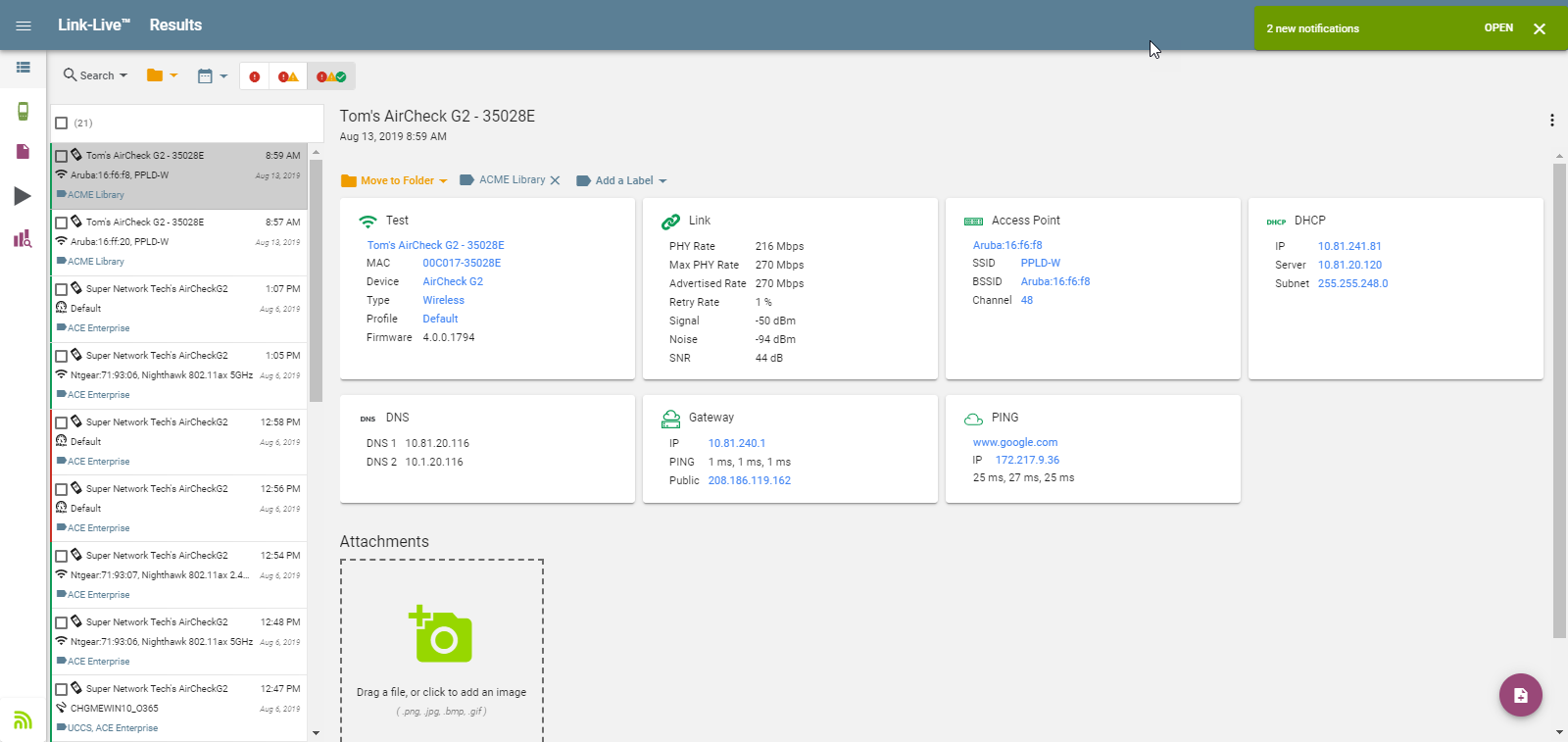1568x742 pixels.
Task: Open the www.google.com ping link
Action: tap(1015, 442)
